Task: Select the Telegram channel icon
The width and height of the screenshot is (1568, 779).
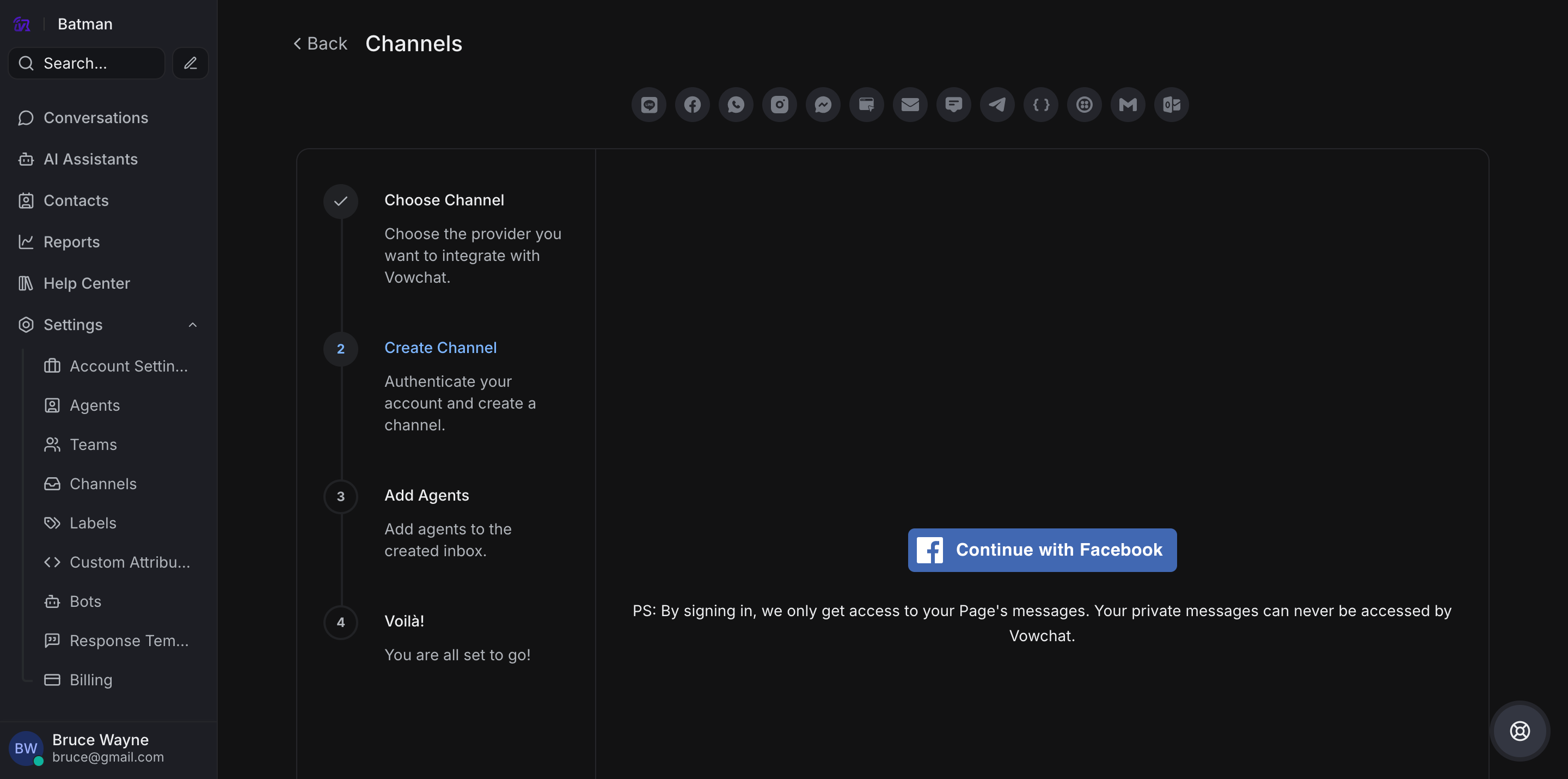Action: coord(997,105)
